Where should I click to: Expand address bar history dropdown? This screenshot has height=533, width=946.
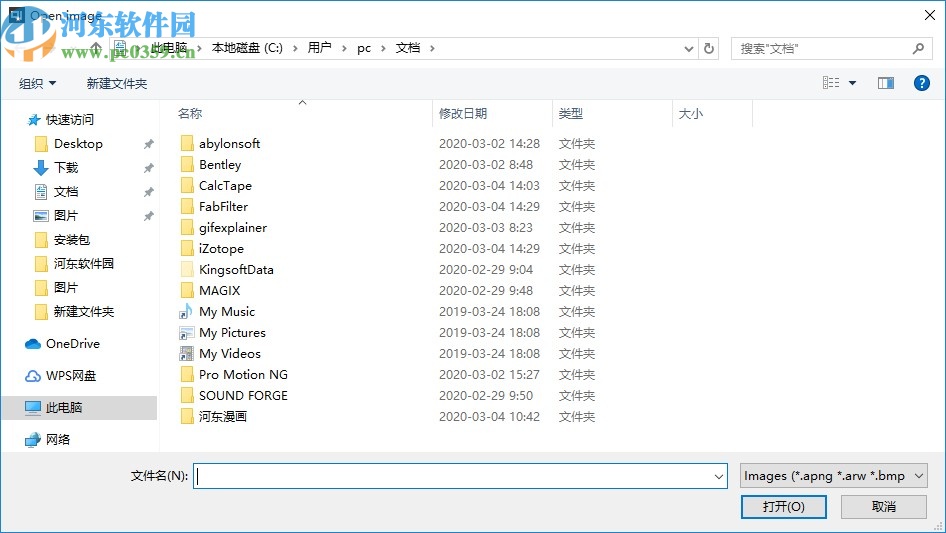pos(688,48)
